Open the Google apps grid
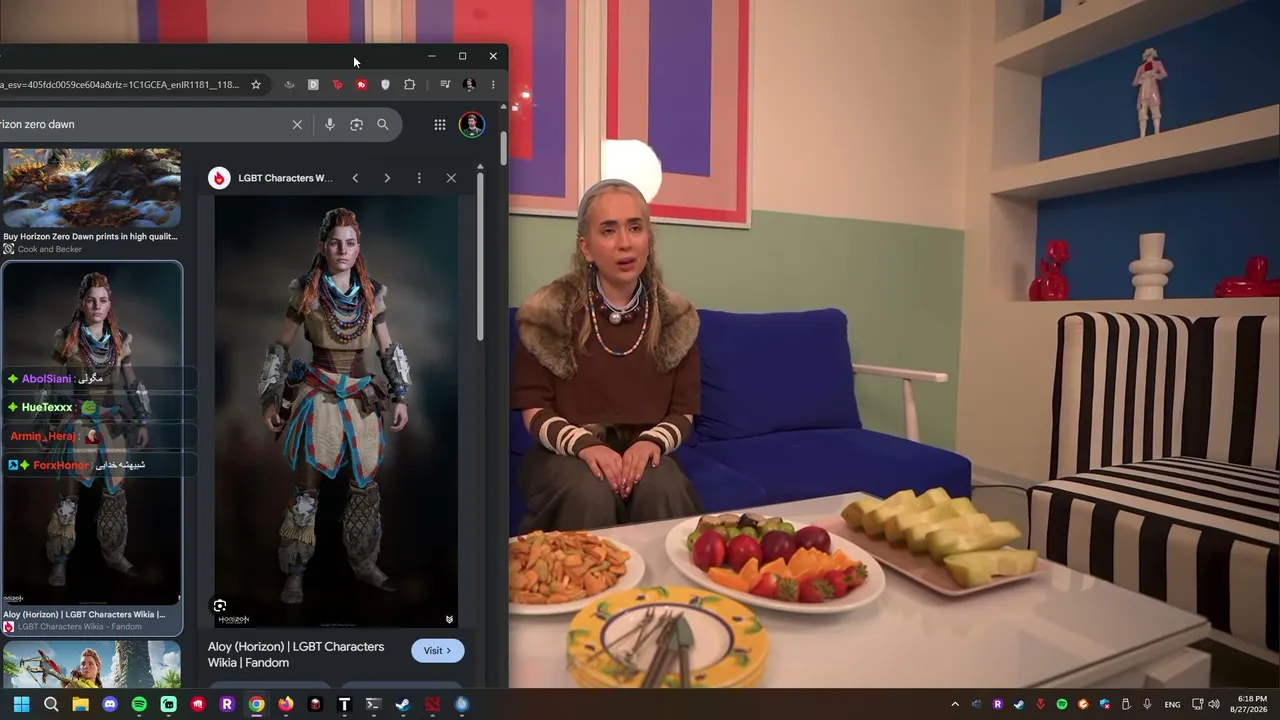The height and width of the screenshot is (720, 1280). (440, 124)
